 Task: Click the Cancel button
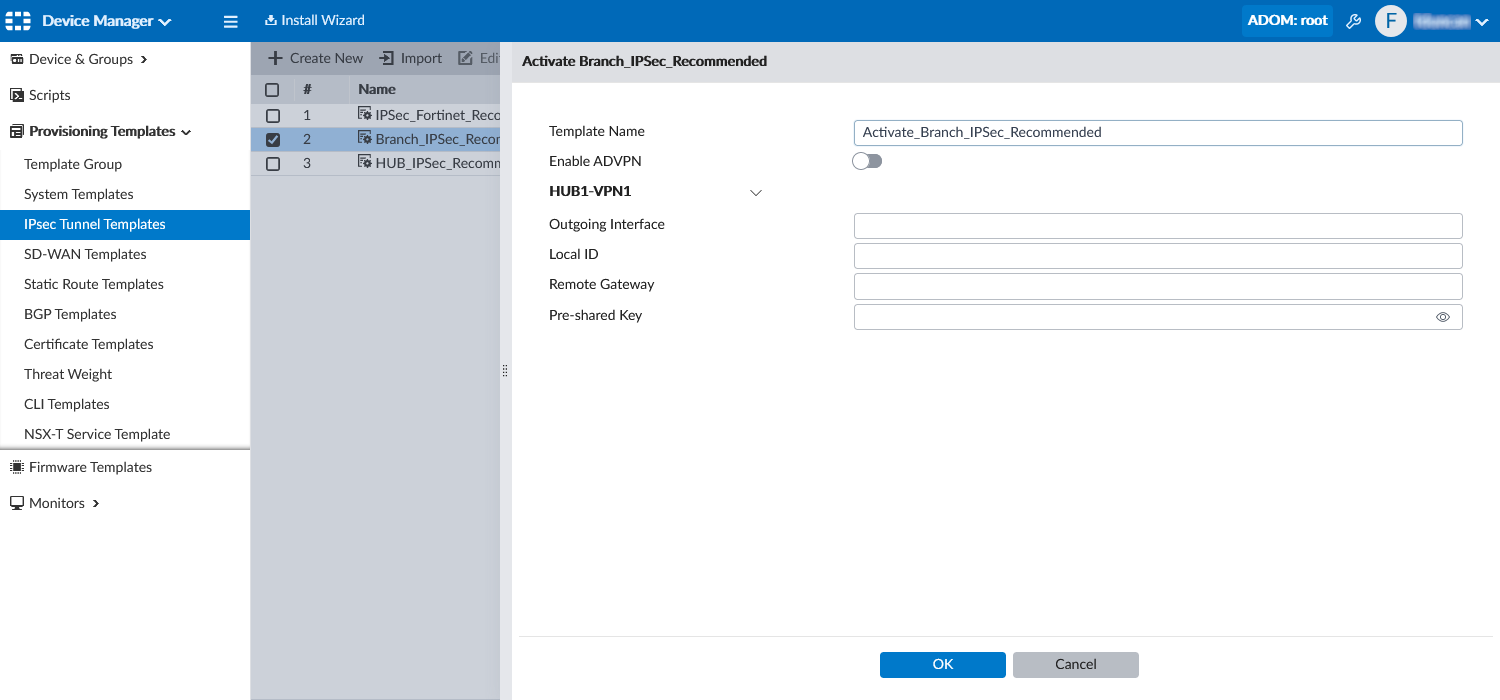1076,664
